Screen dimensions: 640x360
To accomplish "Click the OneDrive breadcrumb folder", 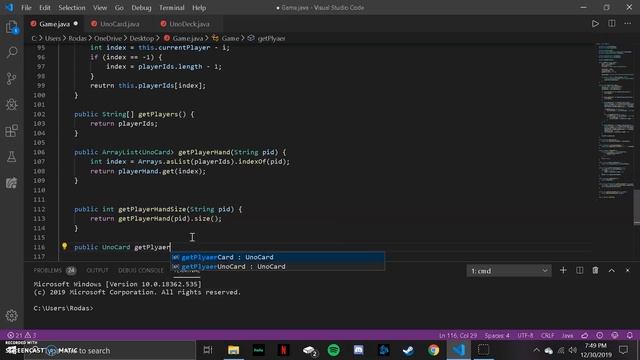I will 108,38.
